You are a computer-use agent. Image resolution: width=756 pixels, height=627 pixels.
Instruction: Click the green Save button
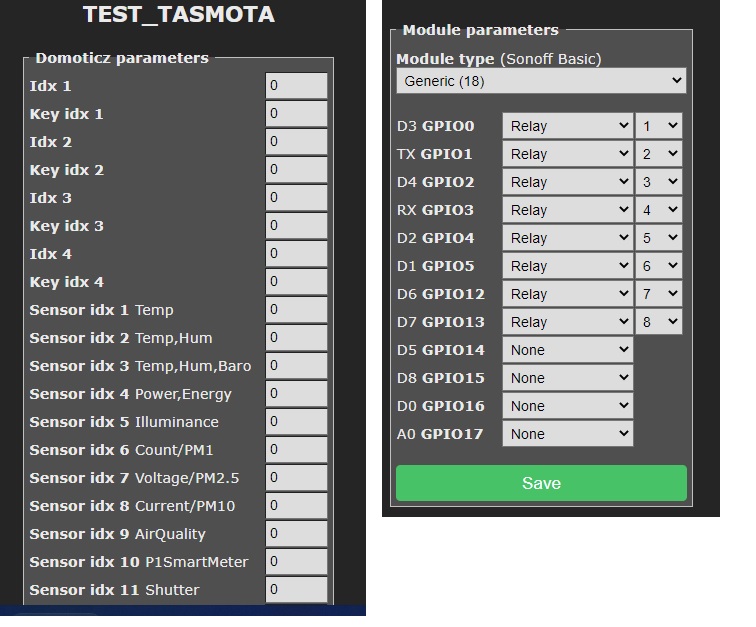pos(541,483)
